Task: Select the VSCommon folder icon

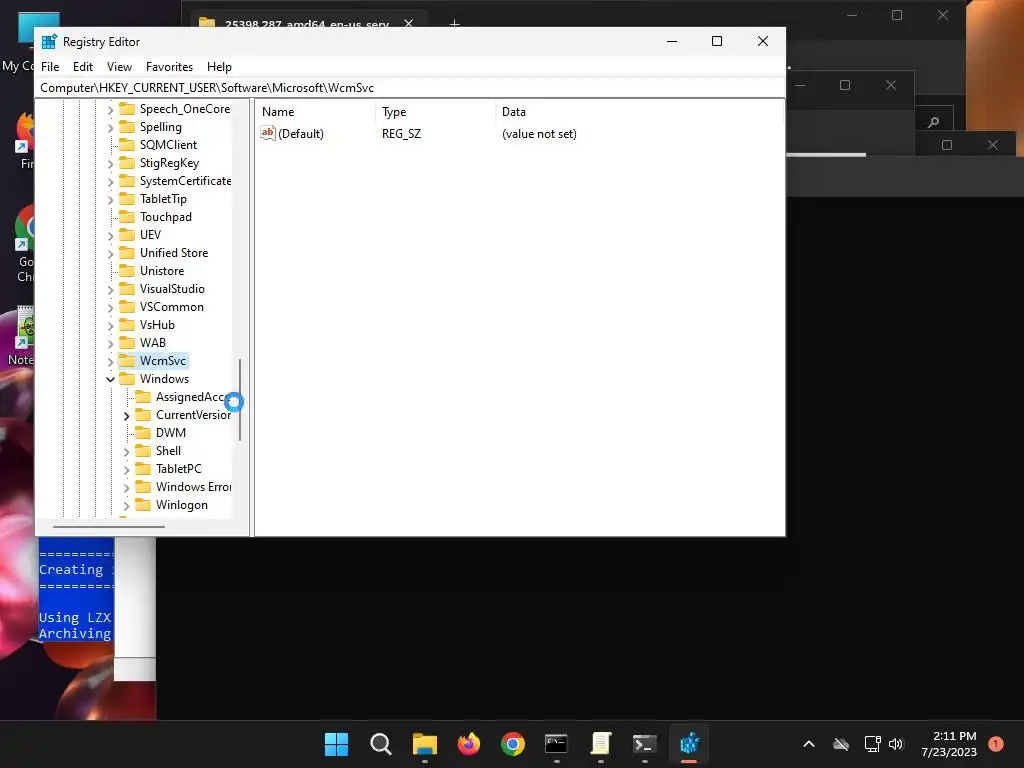Action: [x=127, y=307]
